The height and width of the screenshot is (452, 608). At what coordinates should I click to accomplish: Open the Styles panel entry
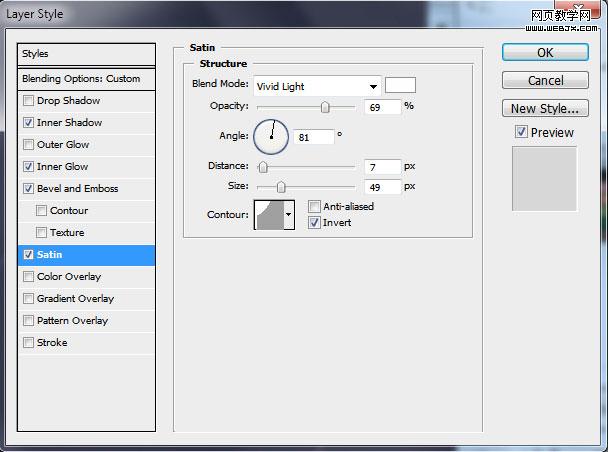point(86,54)
